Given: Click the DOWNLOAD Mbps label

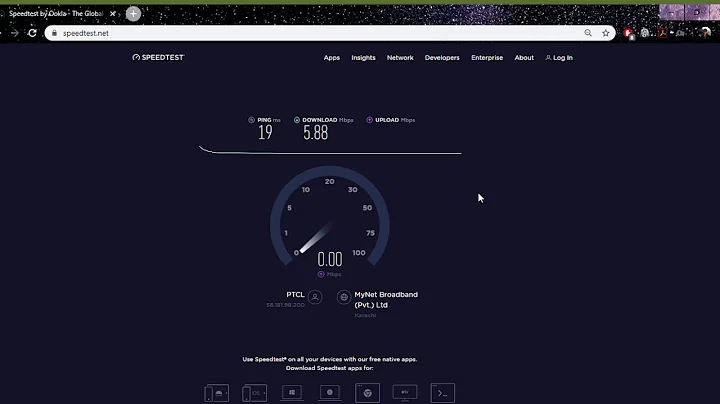Looking at the screenshot, I should (x=328, y=120).
